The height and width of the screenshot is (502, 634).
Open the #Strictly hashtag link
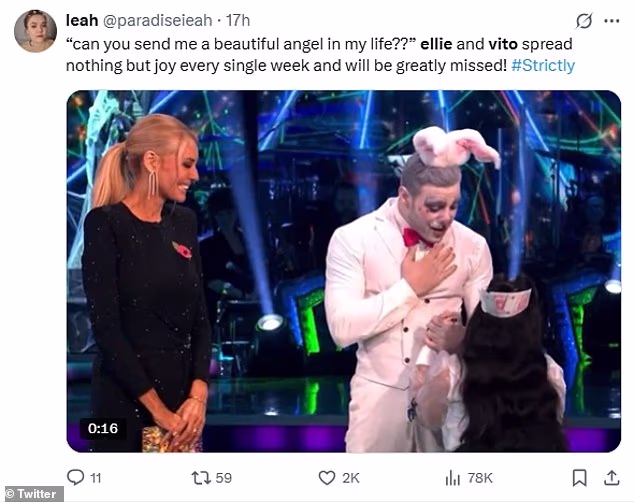tap(543, 65)
